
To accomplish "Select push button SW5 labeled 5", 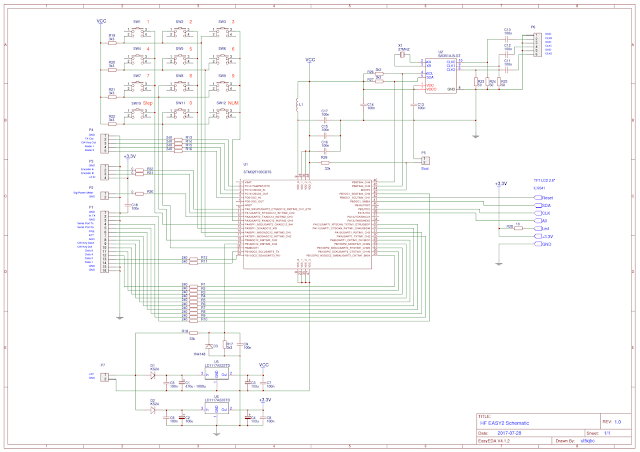I will coord(180,59).
